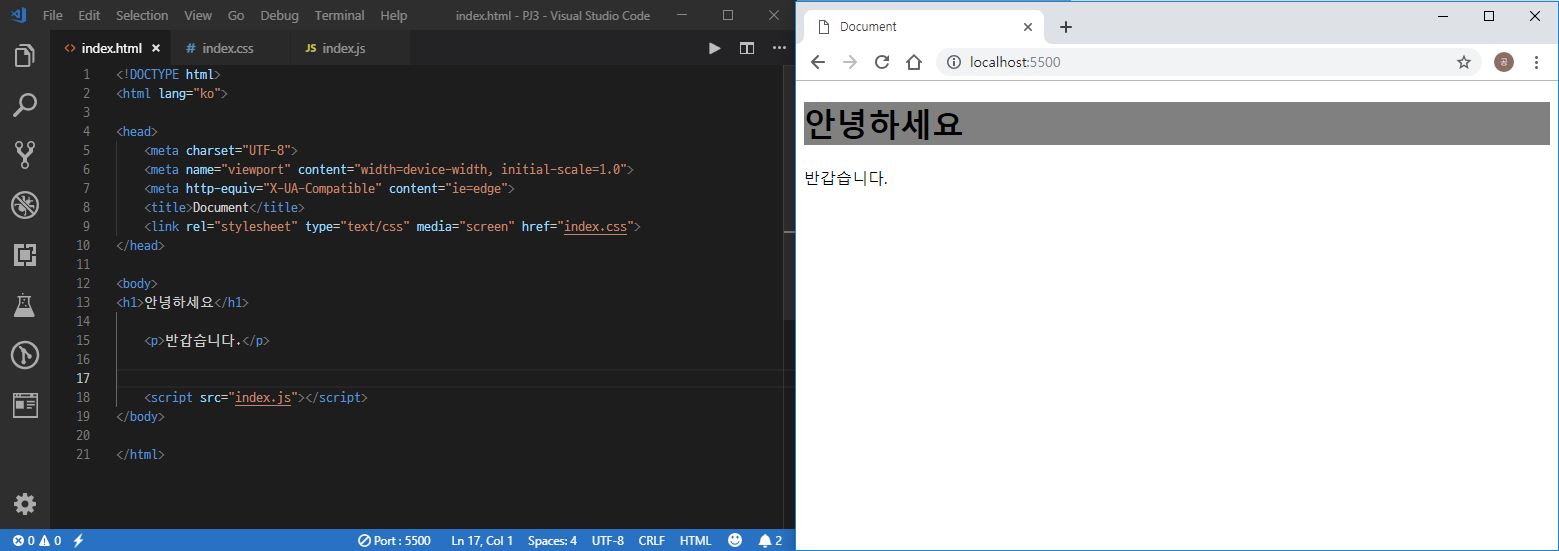The height and width of the screenshot is (551, 1559).
Task: Go to line via Ln 17, Col 1
Action: (482, 540)
